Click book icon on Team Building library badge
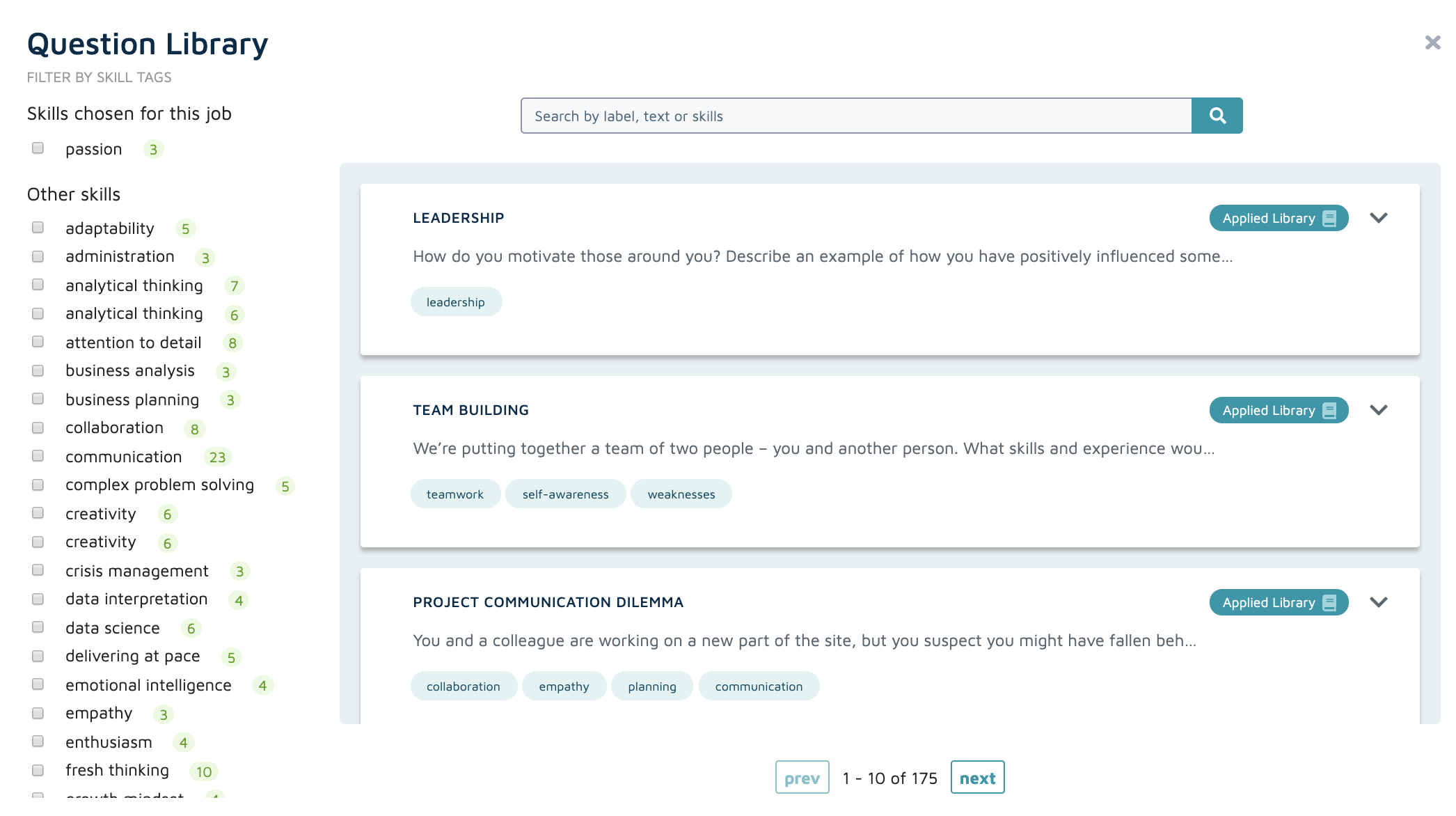The height and width of the screenshot is (816, 1456). pos(1329,411)
